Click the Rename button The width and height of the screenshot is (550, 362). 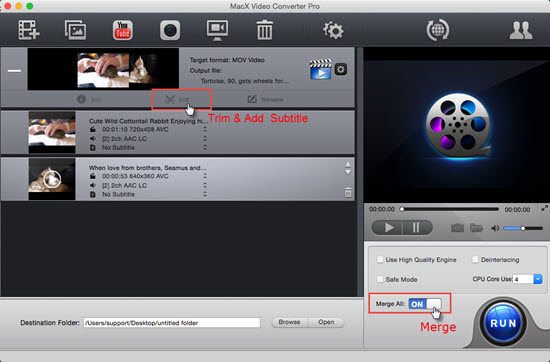(266, 99)
